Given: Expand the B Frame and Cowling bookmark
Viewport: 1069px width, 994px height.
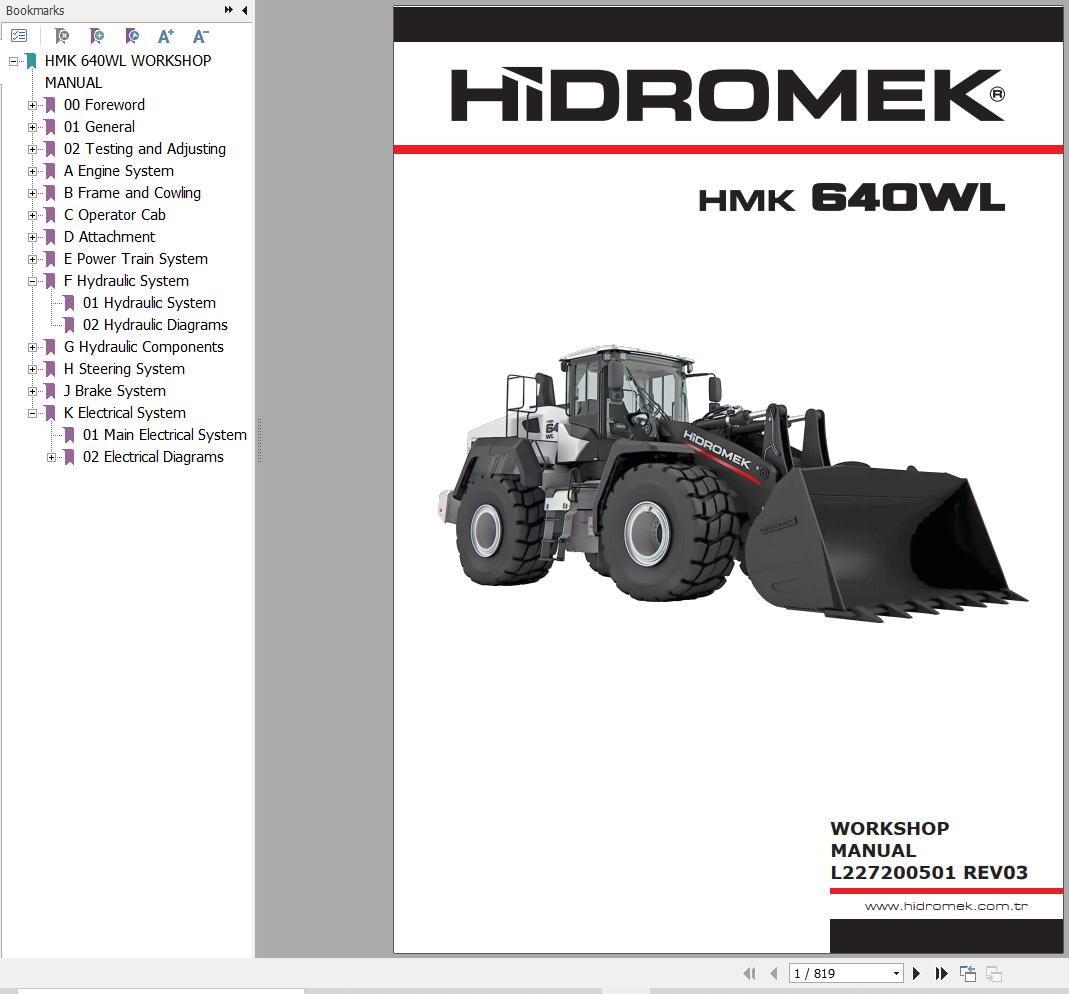Looking at the screenshot, I should (x=32, y=194).
